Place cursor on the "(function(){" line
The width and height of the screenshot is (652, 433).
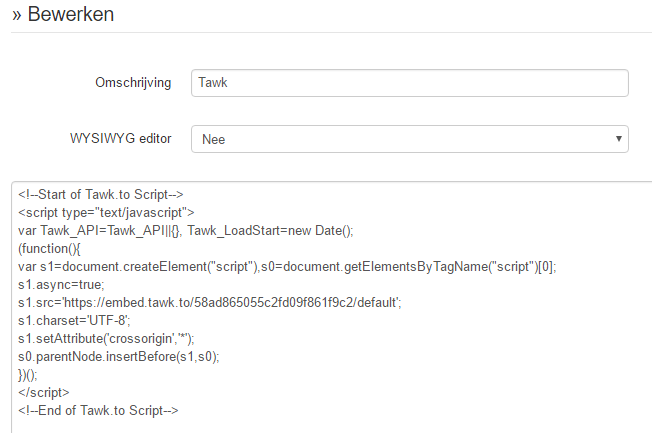[x=49, y=249]
